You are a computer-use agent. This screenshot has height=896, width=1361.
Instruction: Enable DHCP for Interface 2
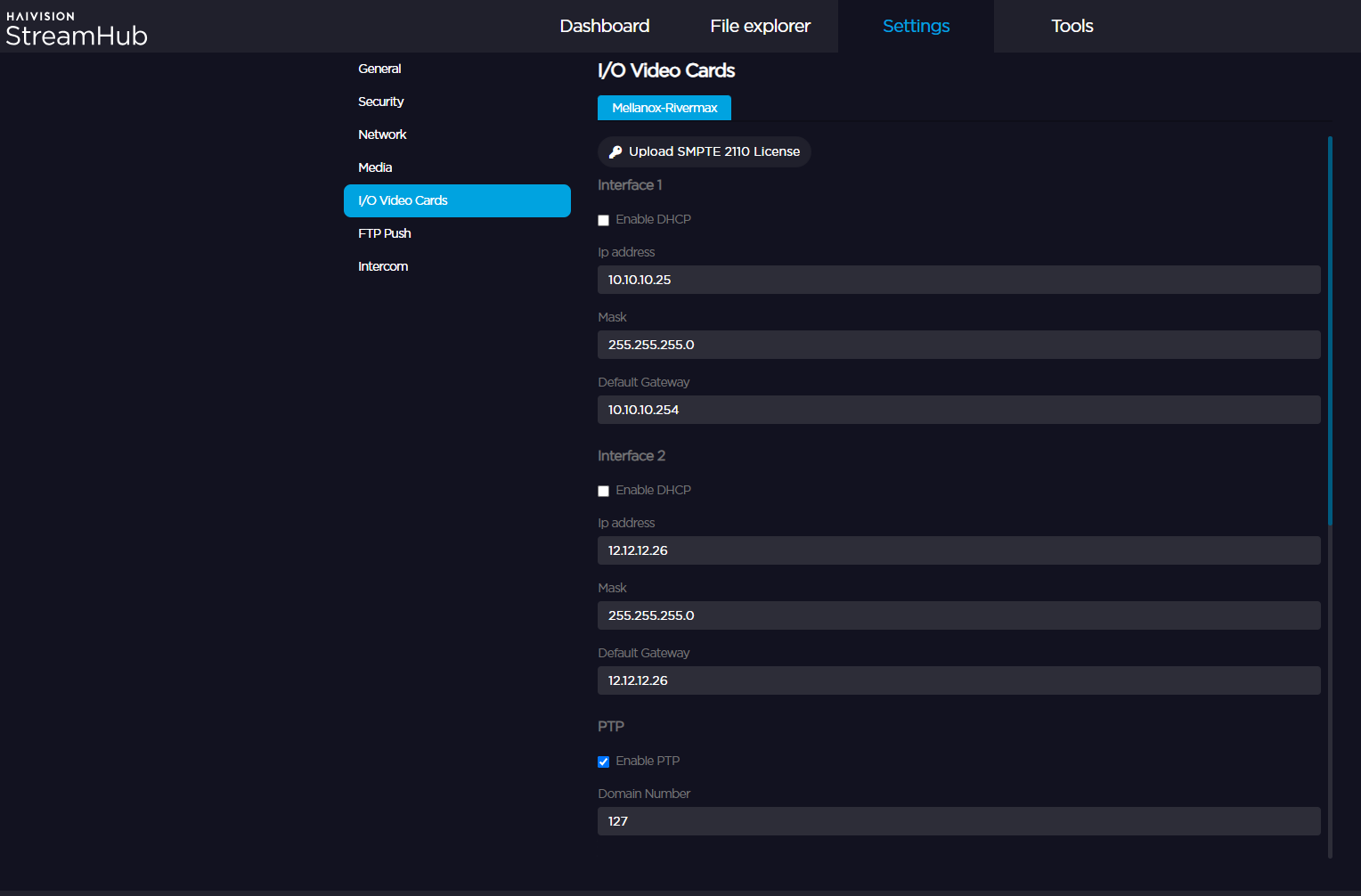click(x=603, y=491)
